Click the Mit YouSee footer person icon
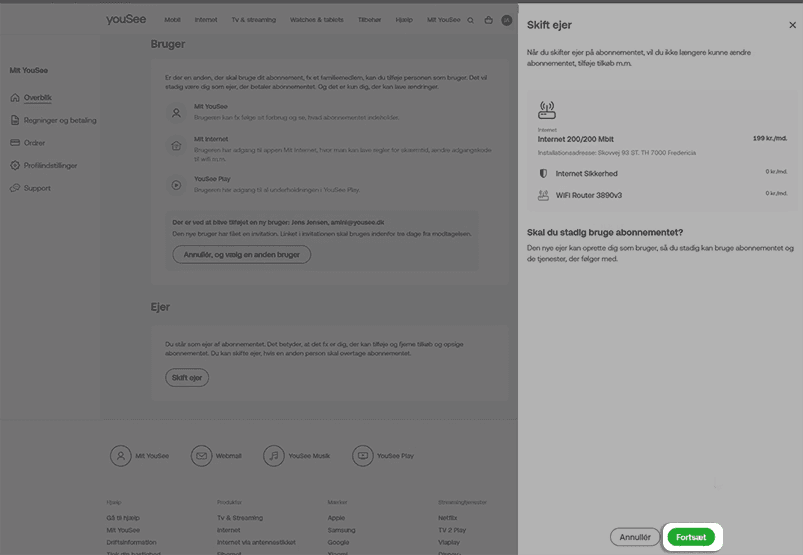The height and width of the screenshot is (555, 803). pyautogui.click(x=121, y=455)
